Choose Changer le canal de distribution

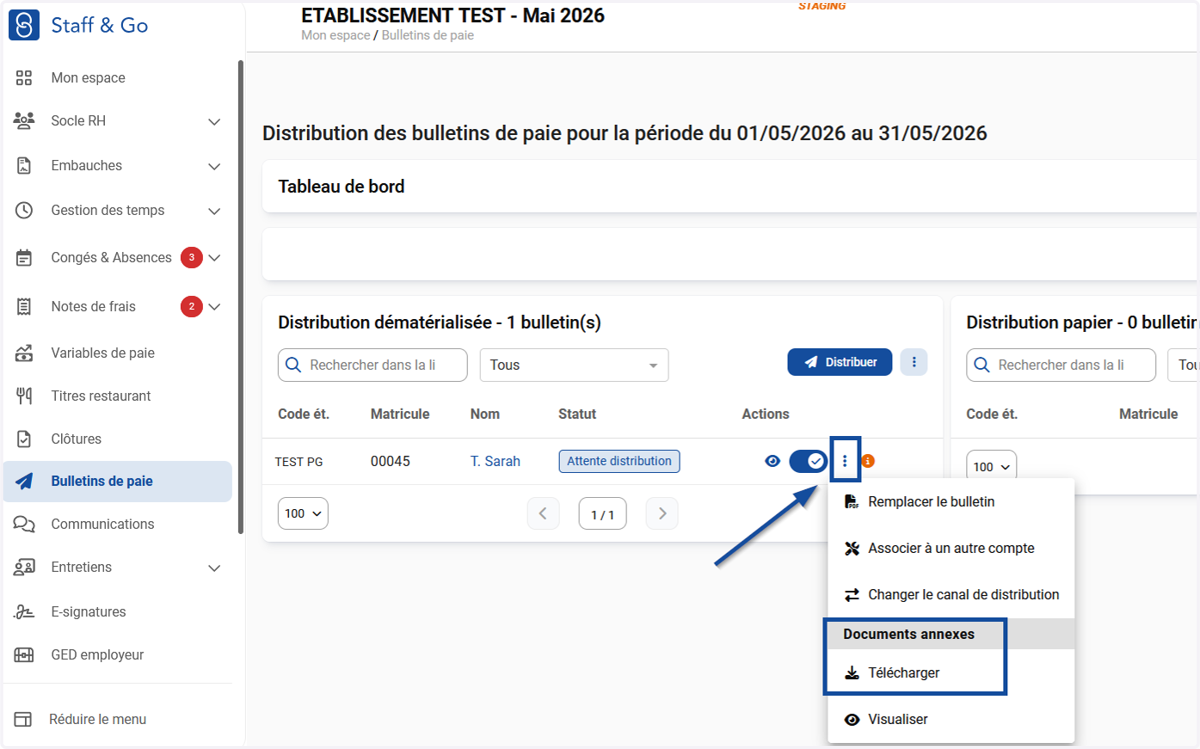pyautogui.click(x=951, y=594)
